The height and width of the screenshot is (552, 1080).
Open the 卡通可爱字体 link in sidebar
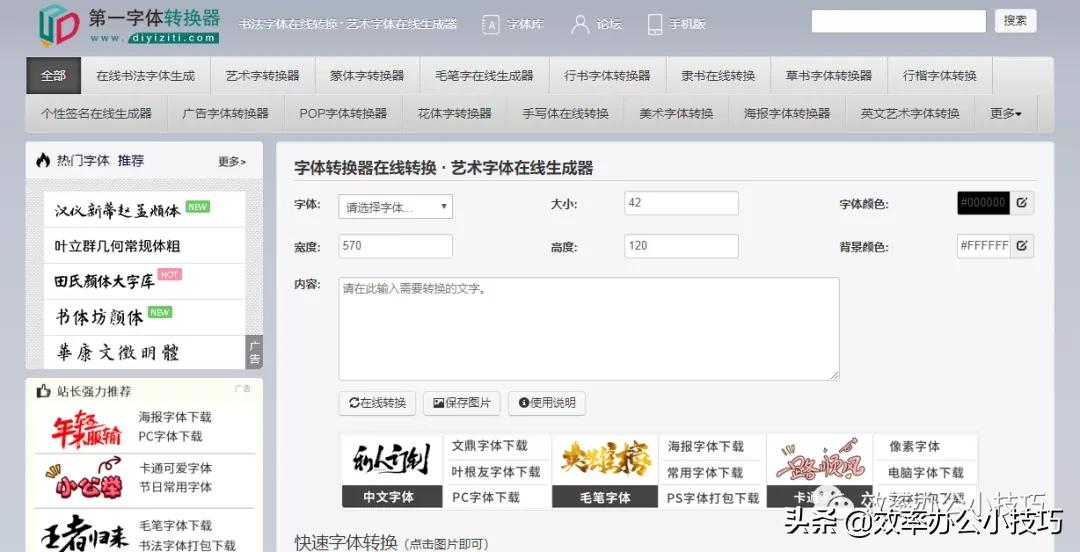[176, 469]
